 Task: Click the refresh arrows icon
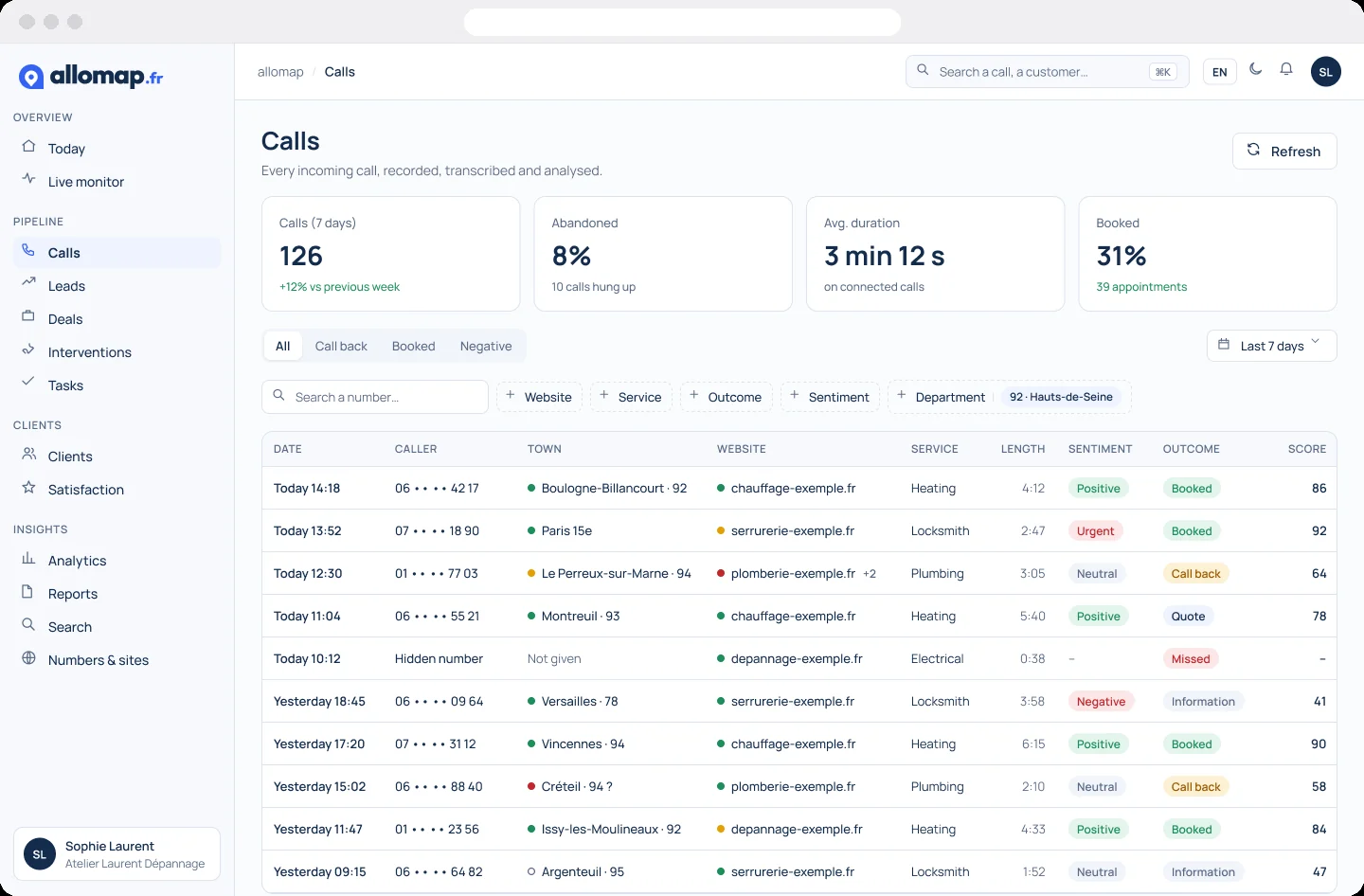[1253, 150]
